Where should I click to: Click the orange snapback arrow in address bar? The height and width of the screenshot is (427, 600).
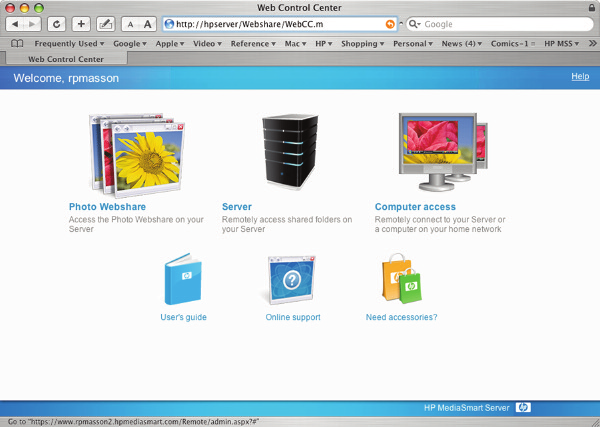tap(390, 24)
